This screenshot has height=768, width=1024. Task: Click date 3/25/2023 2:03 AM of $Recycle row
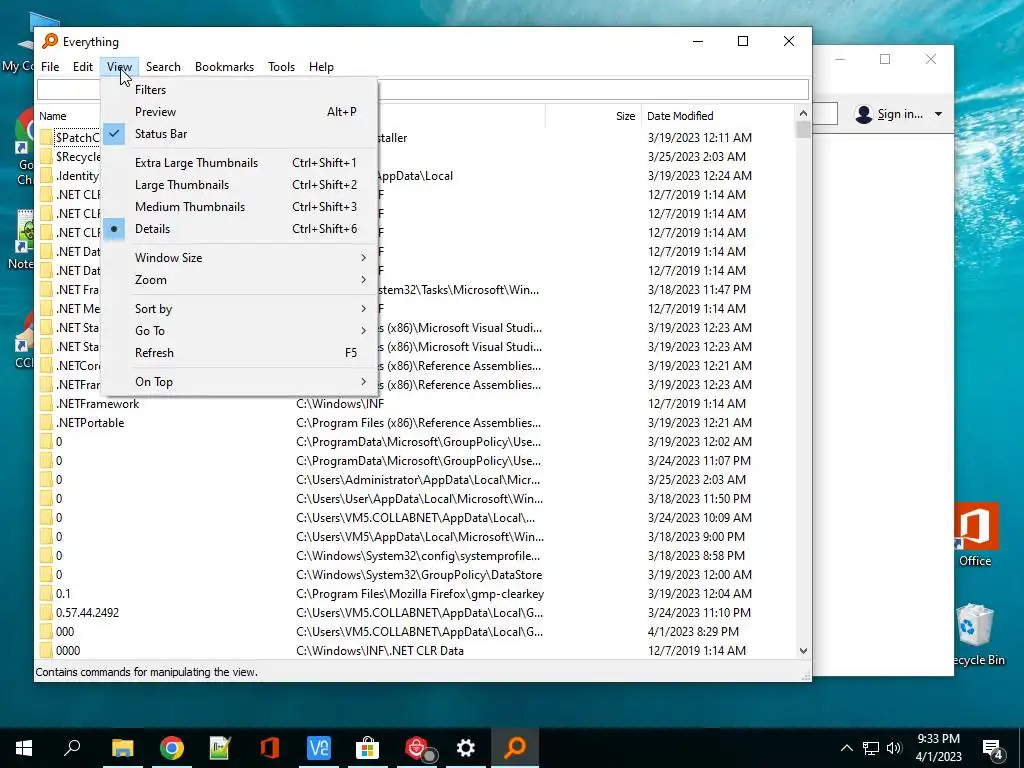(x=696, y=157)
